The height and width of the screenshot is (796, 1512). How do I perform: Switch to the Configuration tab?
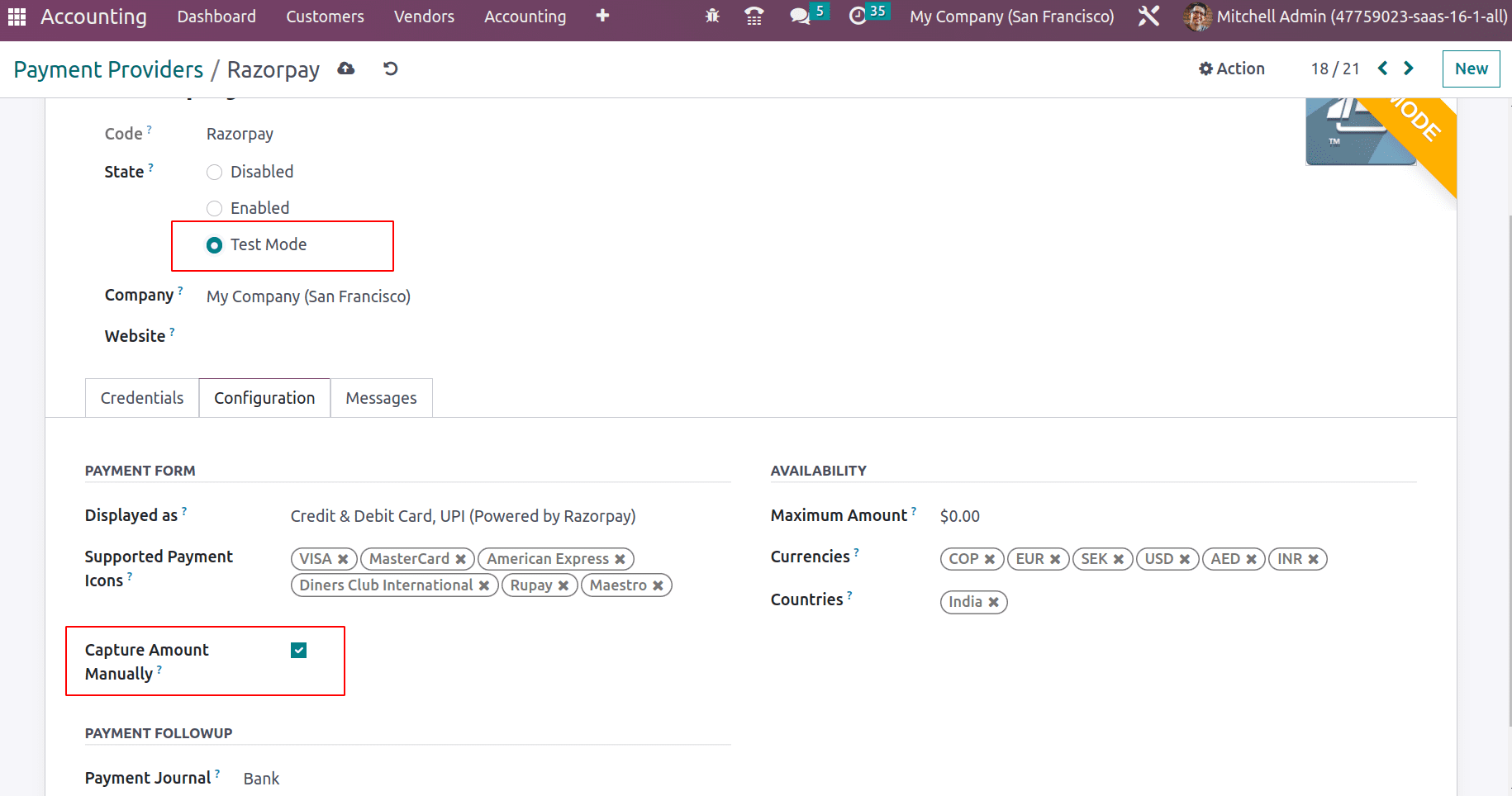point(264,398)
